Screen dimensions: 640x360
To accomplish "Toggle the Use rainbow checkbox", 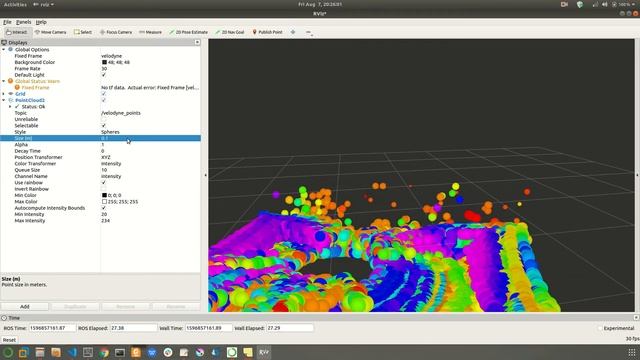I will 104,182.
